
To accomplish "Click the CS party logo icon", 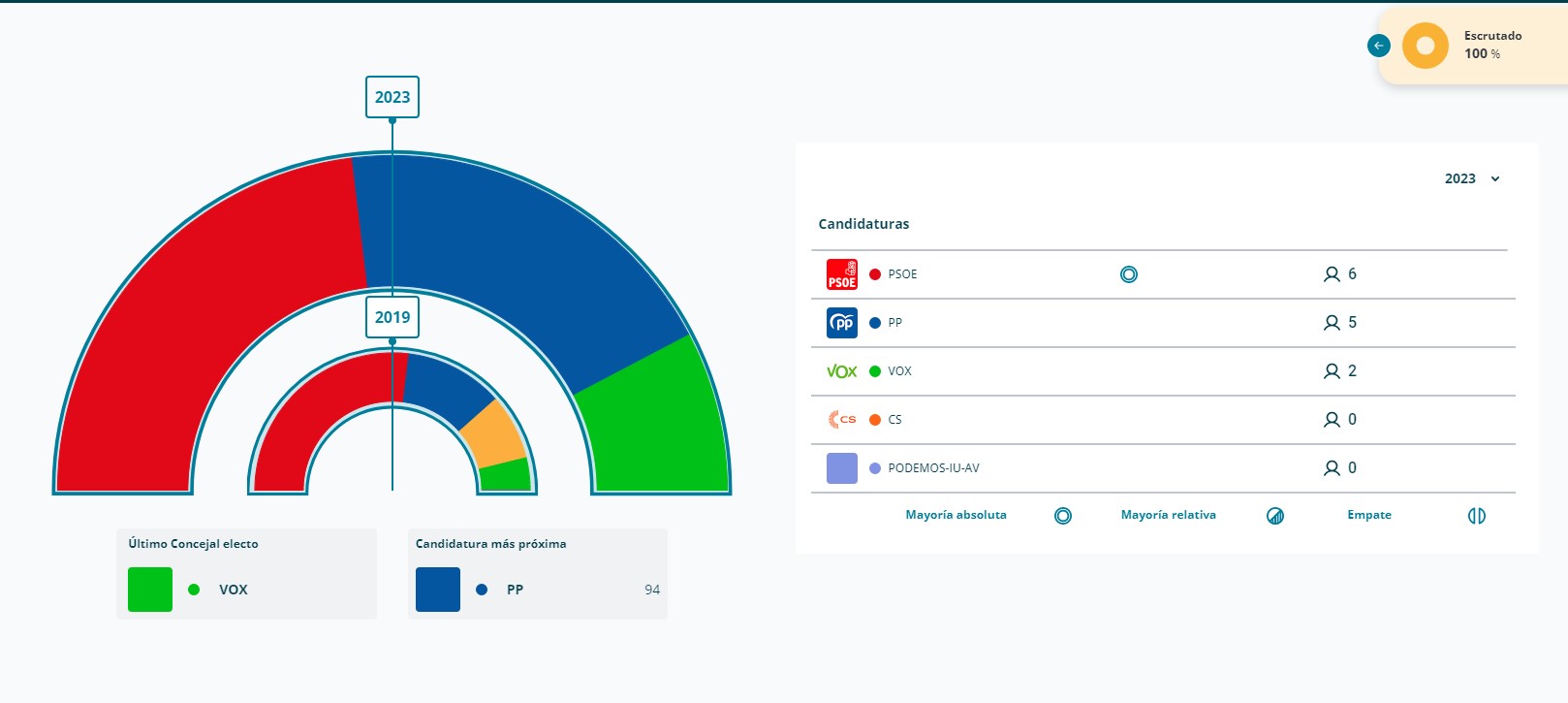I will [841, 420].
